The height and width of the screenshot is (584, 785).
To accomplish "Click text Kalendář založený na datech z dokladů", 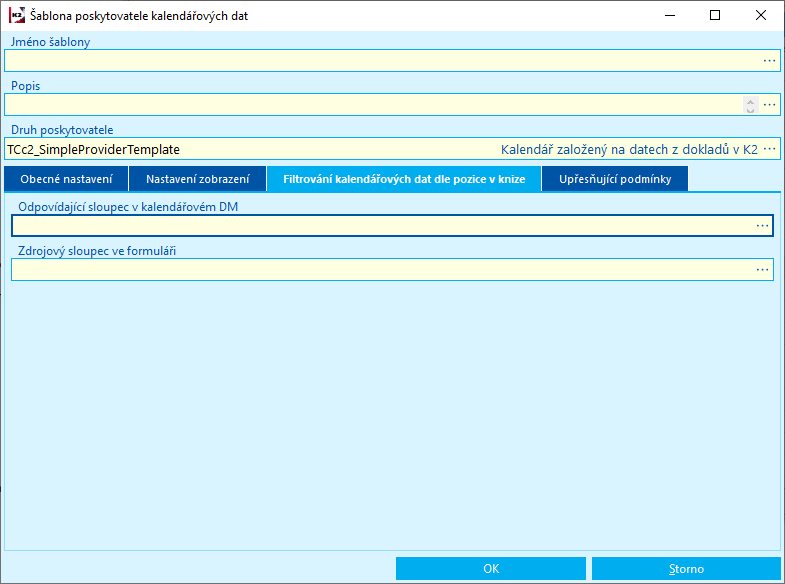I will click(629, 149).
